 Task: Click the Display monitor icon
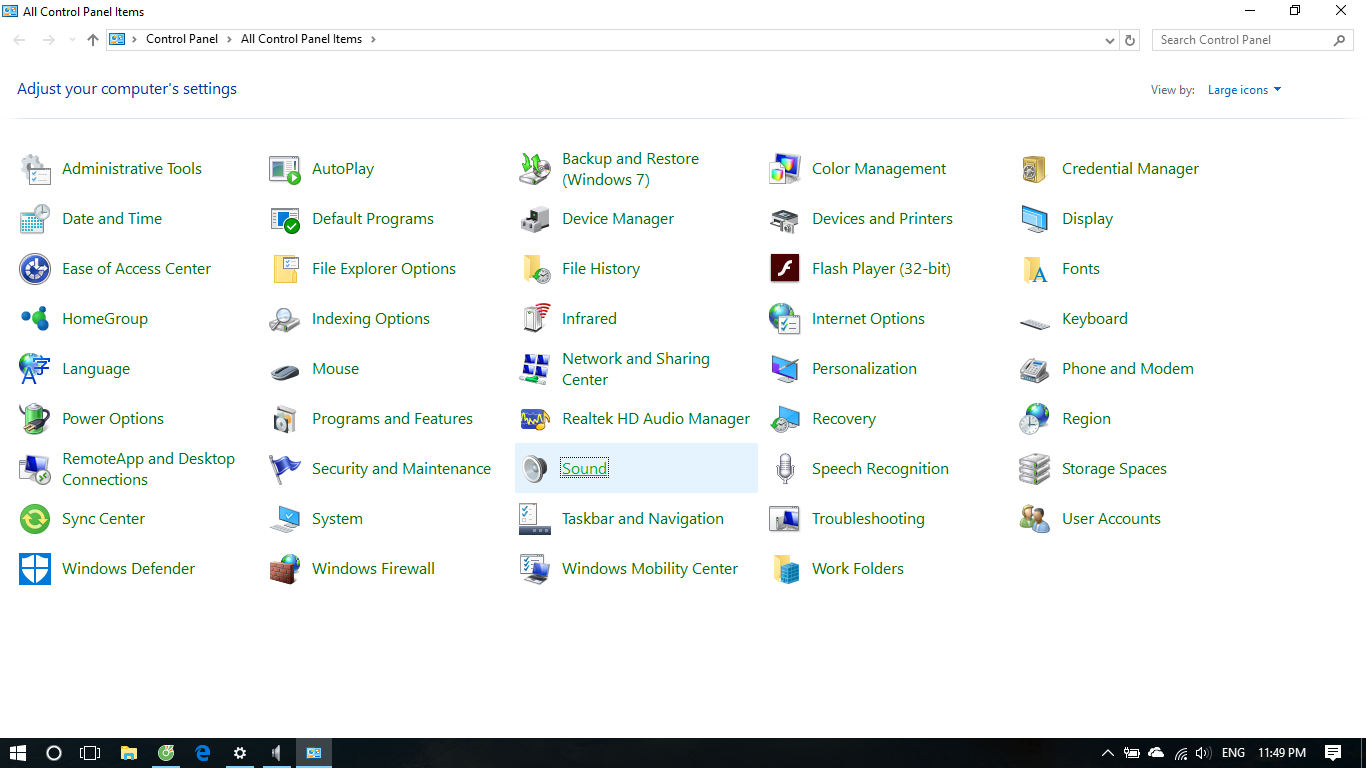[1035, 219]
